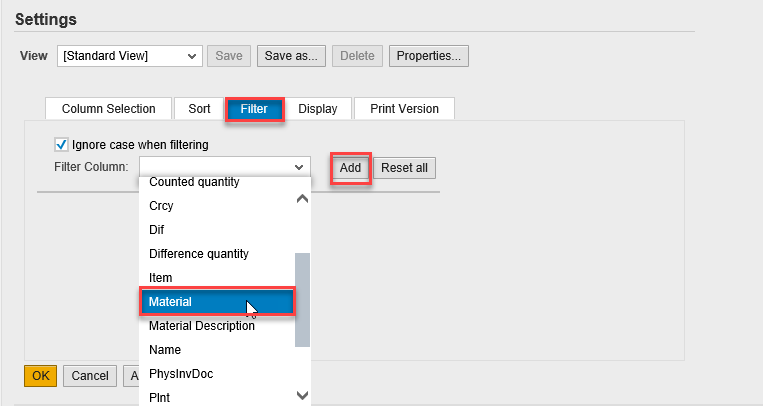Viewport: 763px width, 406px height.
Task: Open the view Properties... button
Action: (x=429, y=56)
